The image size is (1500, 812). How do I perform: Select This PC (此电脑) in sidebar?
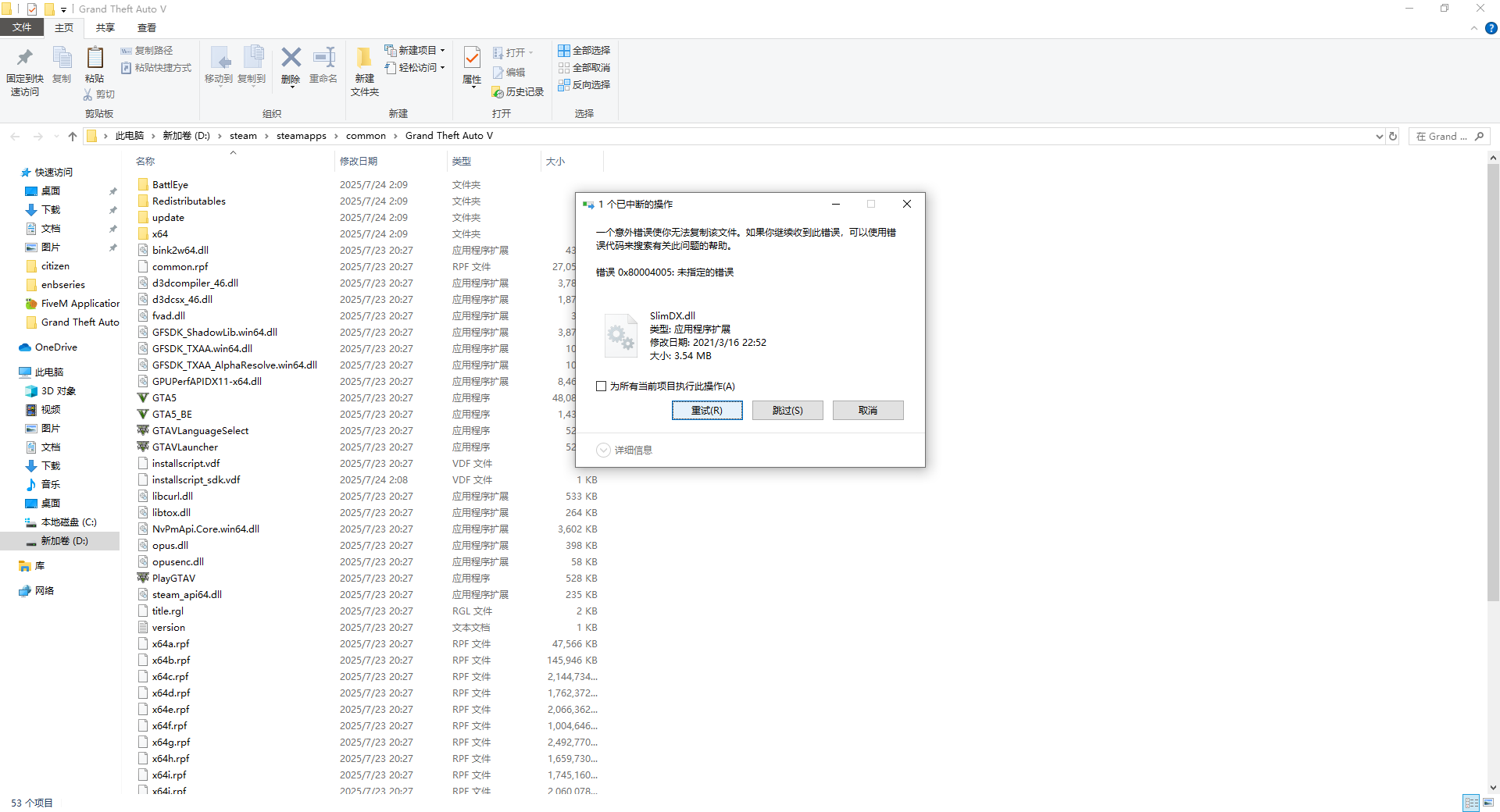point(48,372)
